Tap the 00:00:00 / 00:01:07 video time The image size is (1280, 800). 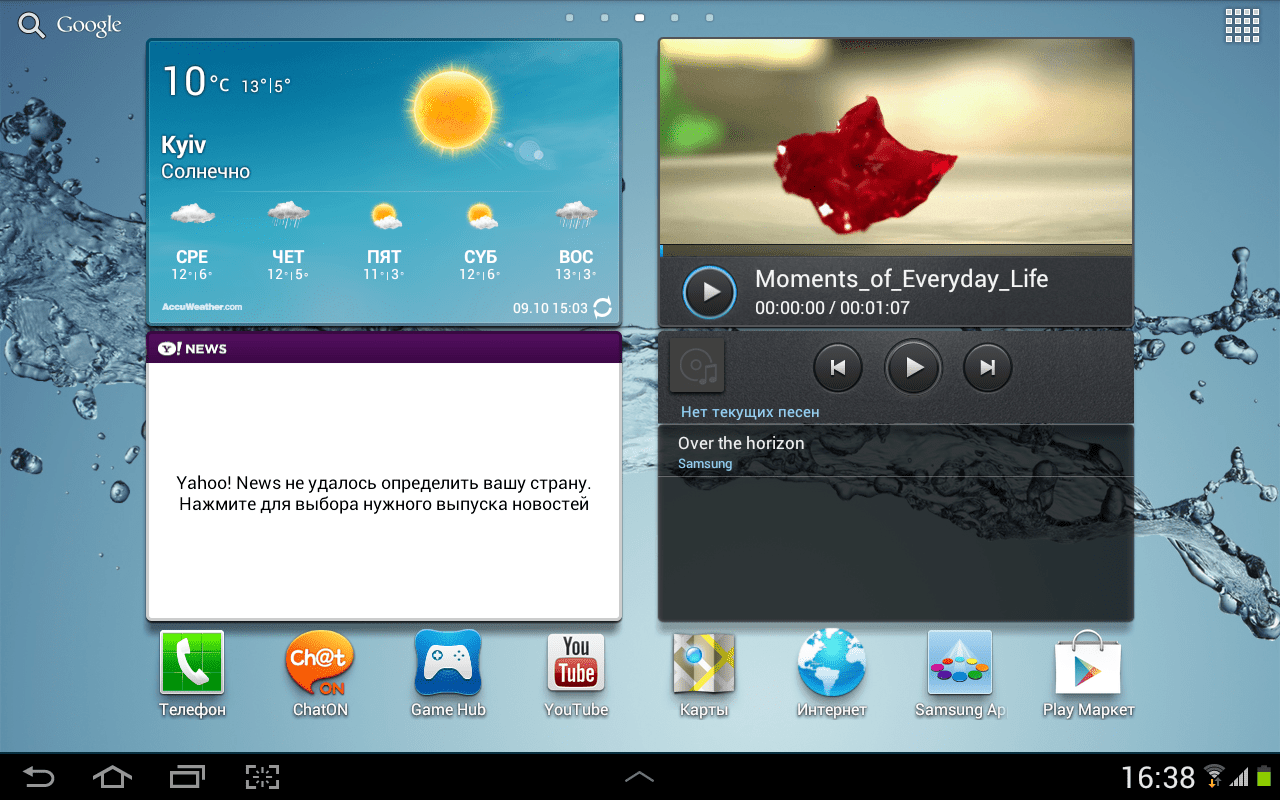tap(832, 308)
